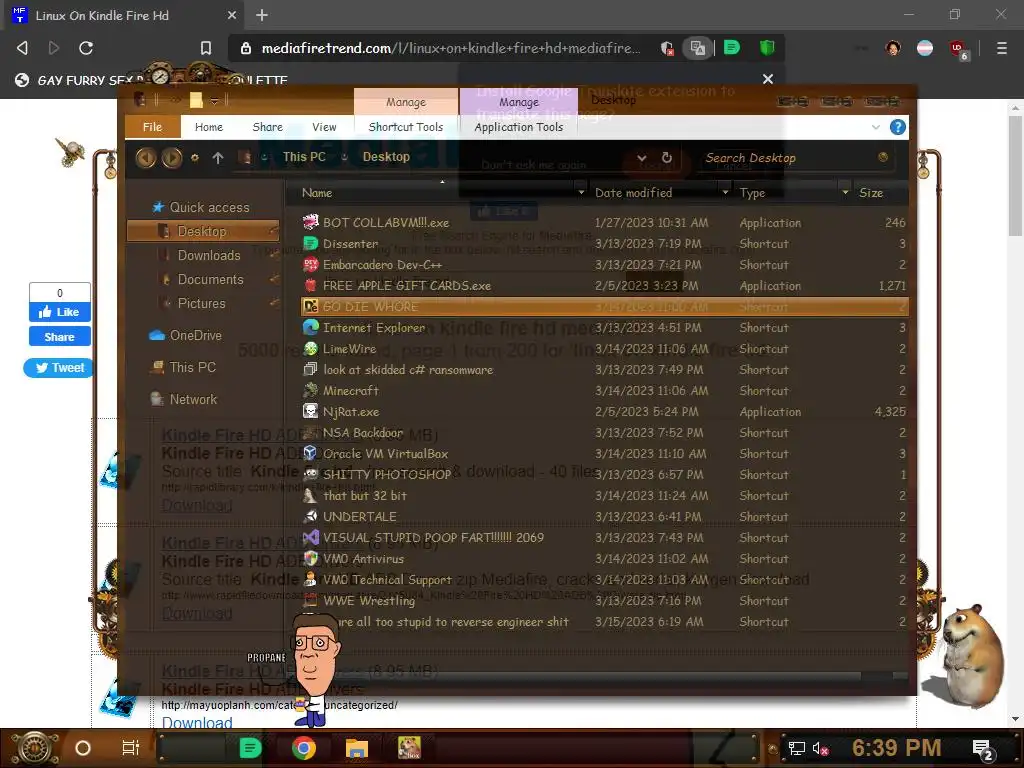Viewport: 1024px width, 768px height.
Task: Click the green Brave shield icon
Action: coord(767,48)
